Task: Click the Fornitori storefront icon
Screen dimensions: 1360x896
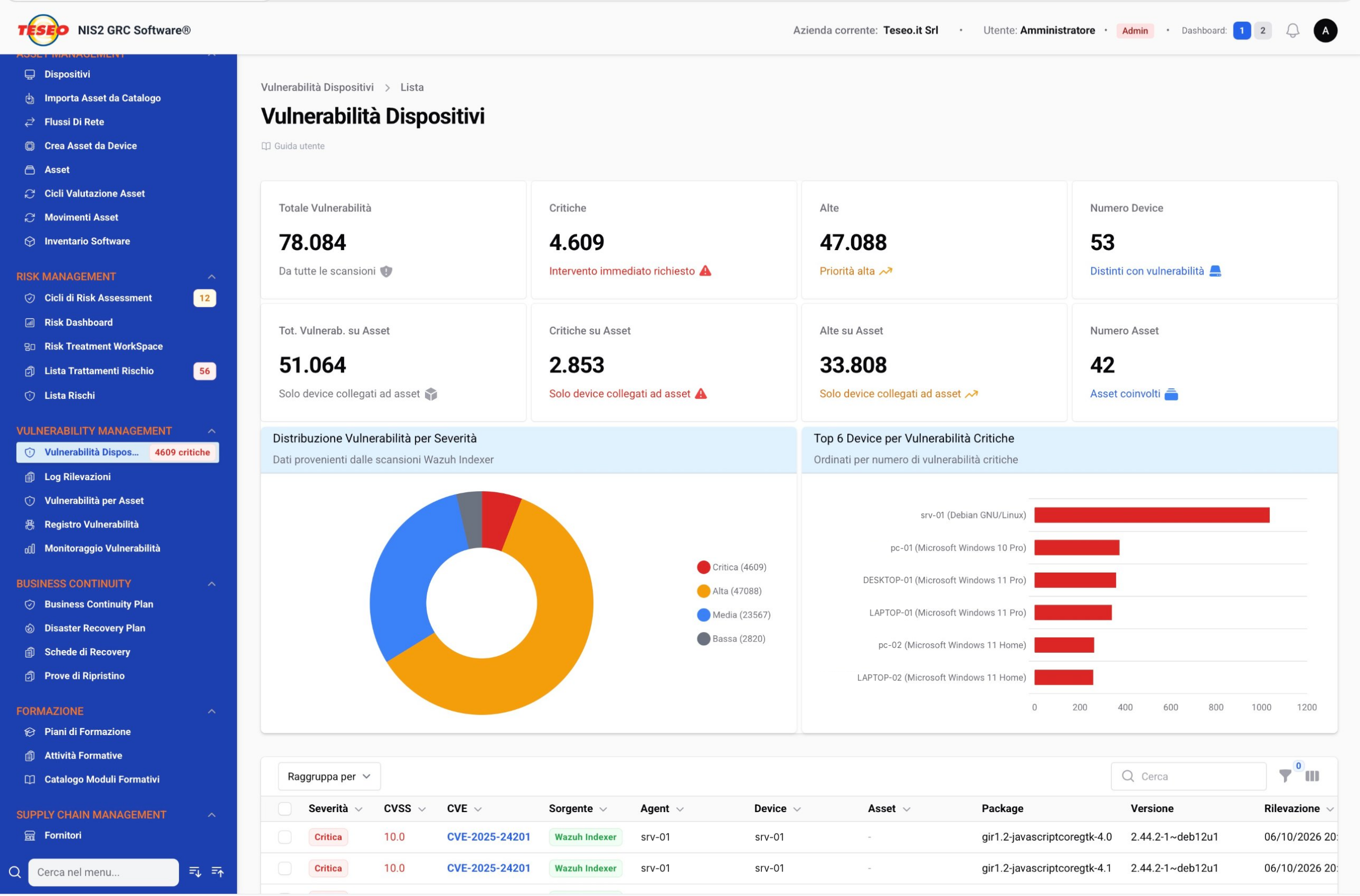Action: point(30,835)
